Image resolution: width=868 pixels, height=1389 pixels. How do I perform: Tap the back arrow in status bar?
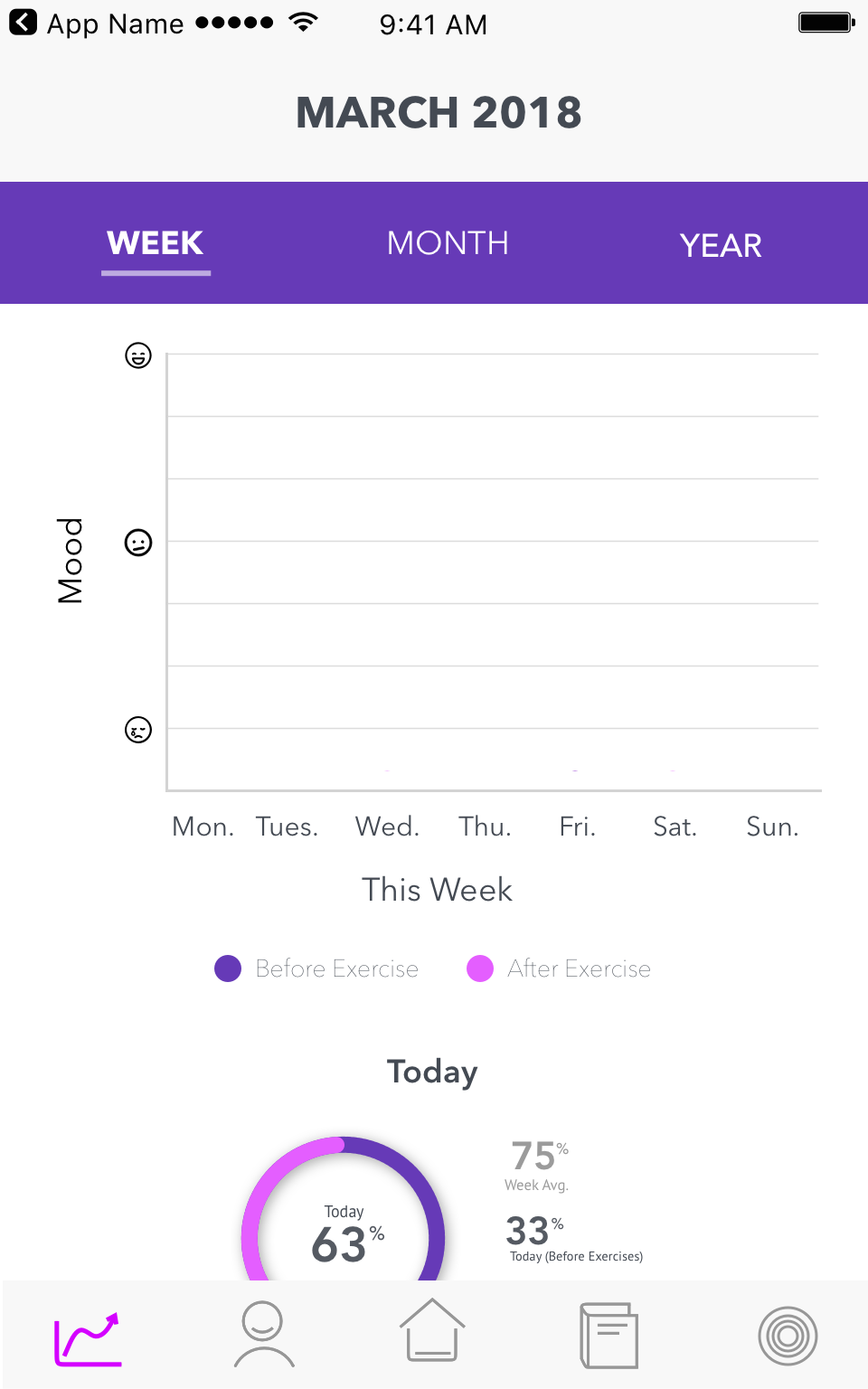click(24, 23)
